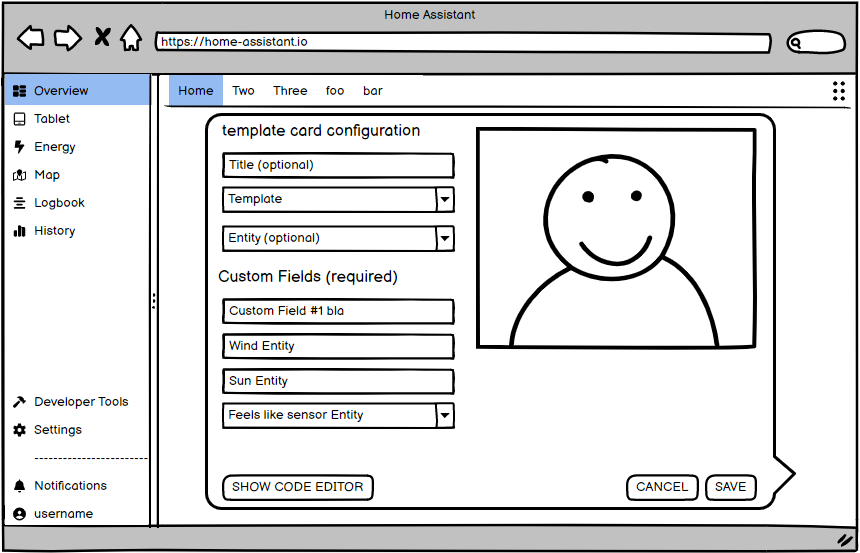This screenshot has width=860, height=553.
Task: Click the Wind Entity input field
Action: [x=338, y=347]
